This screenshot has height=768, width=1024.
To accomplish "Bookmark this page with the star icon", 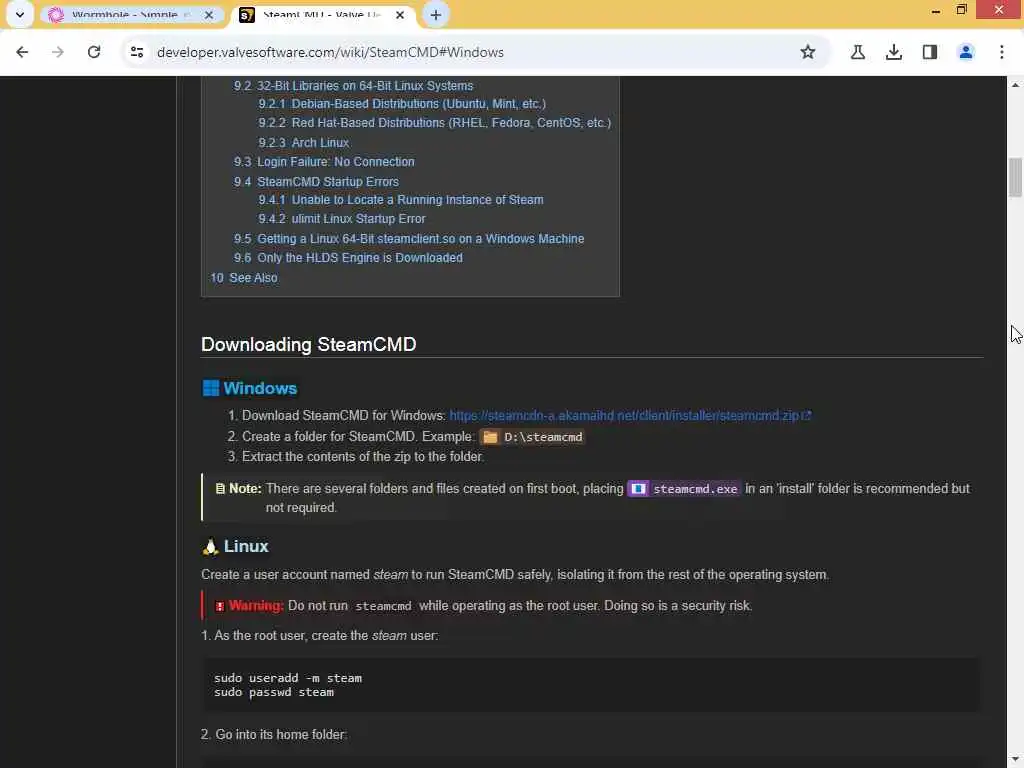I will (x=808, y=52).
